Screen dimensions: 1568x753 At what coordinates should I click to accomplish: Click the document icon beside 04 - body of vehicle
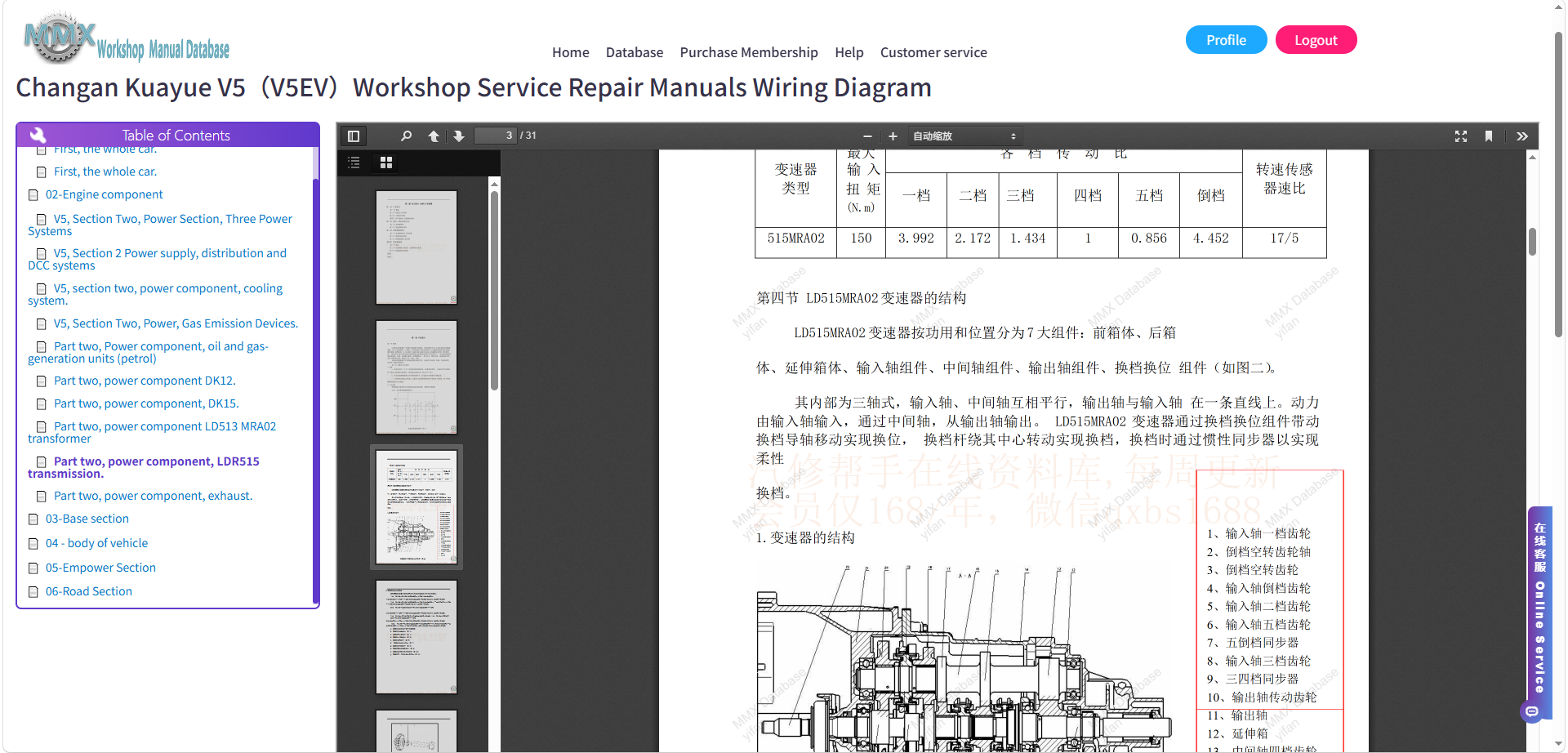33,544
